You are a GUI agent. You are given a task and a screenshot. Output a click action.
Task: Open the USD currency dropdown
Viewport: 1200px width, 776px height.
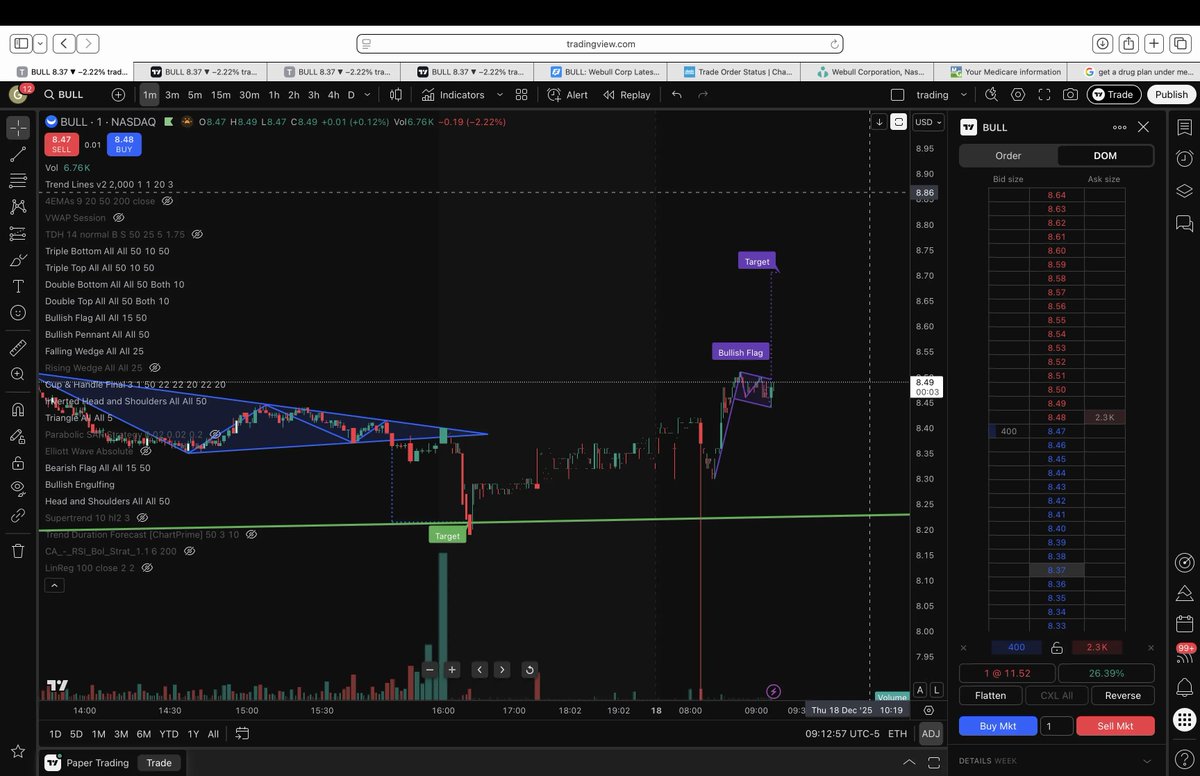pos(927,122)
